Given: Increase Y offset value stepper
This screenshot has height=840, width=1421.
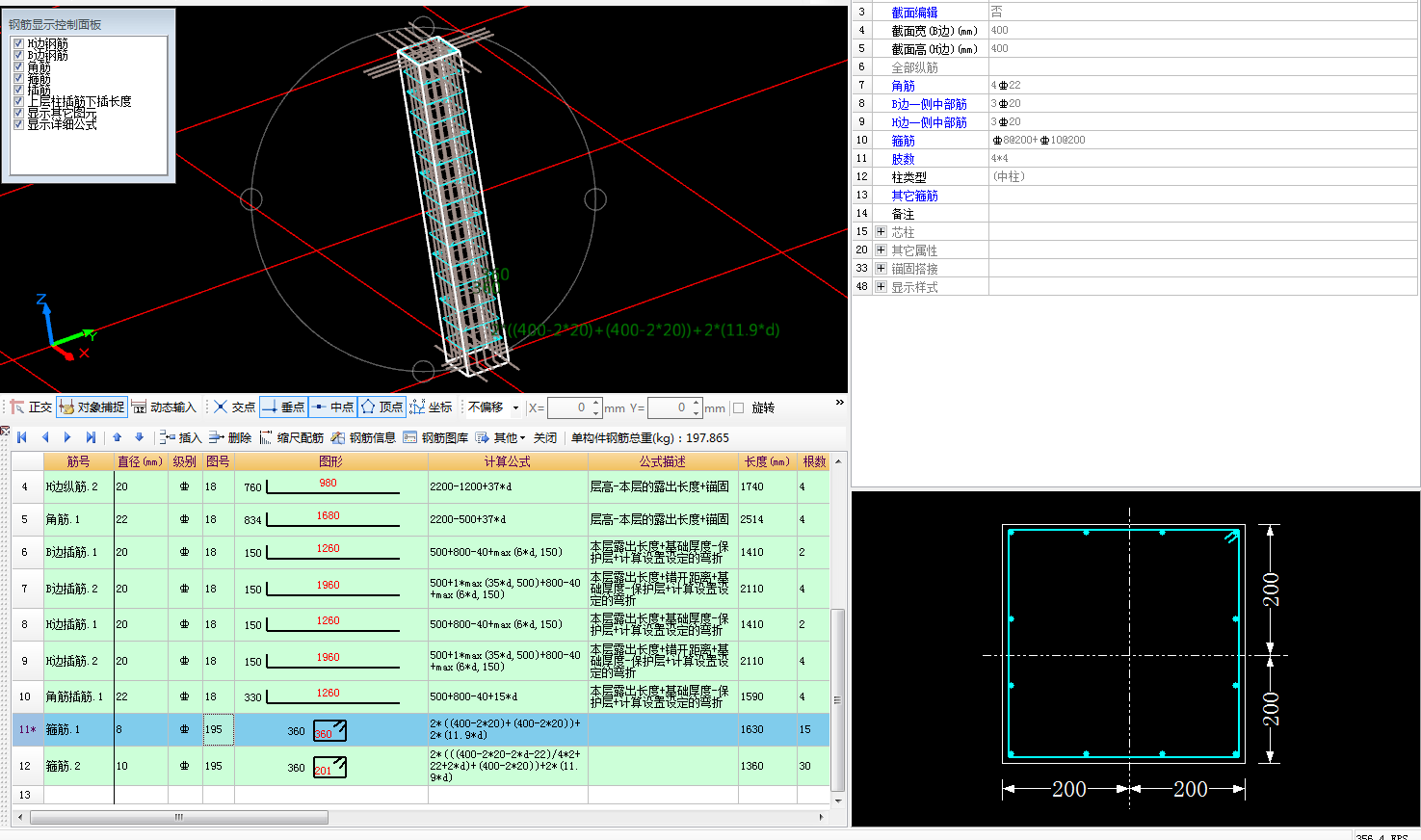Looking at the screenshot, I should click(x=697, y=403).
